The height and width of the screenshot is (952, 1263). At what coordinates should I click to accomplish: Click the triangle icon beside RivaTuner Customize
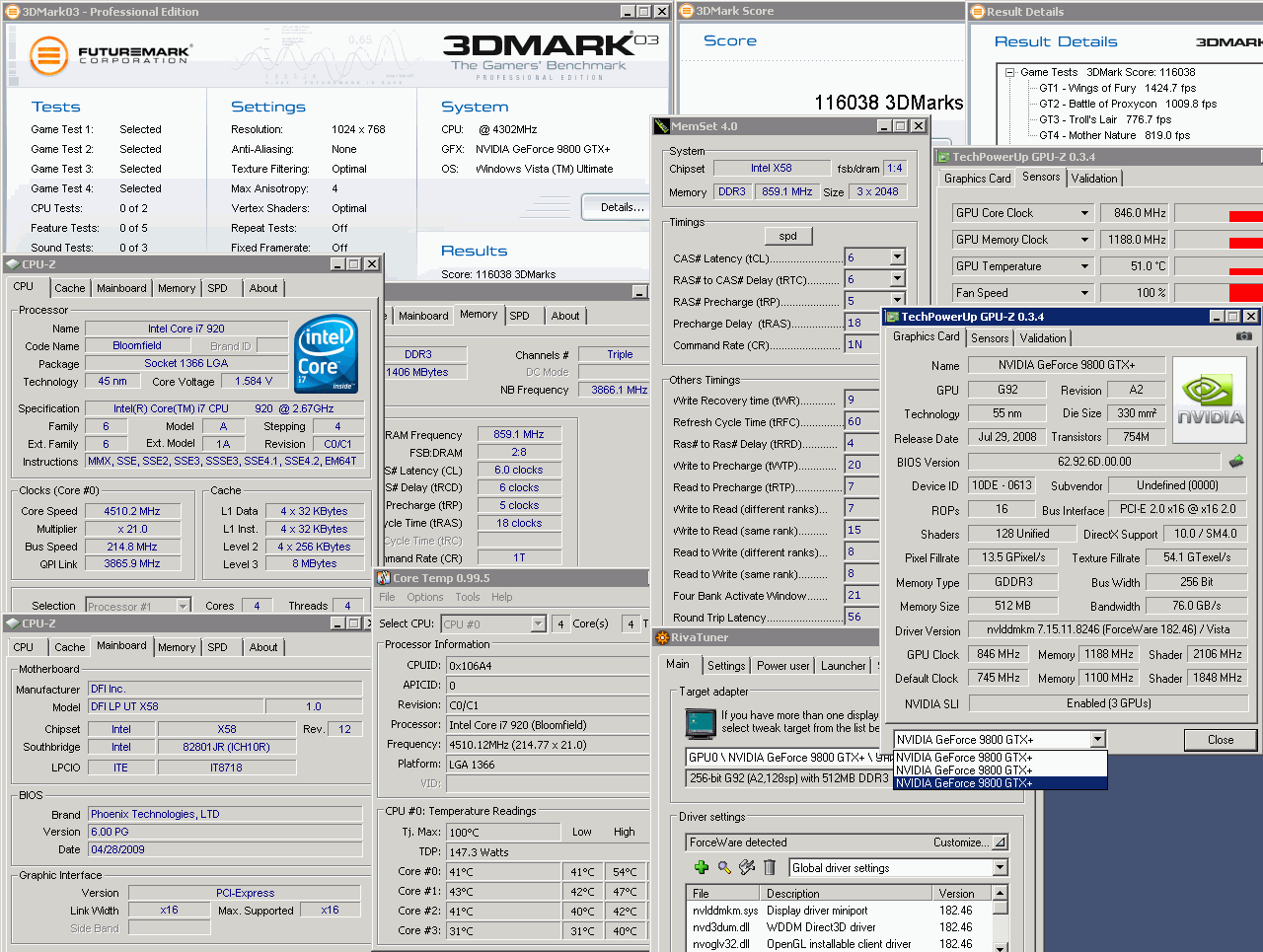pos(1000,842)
